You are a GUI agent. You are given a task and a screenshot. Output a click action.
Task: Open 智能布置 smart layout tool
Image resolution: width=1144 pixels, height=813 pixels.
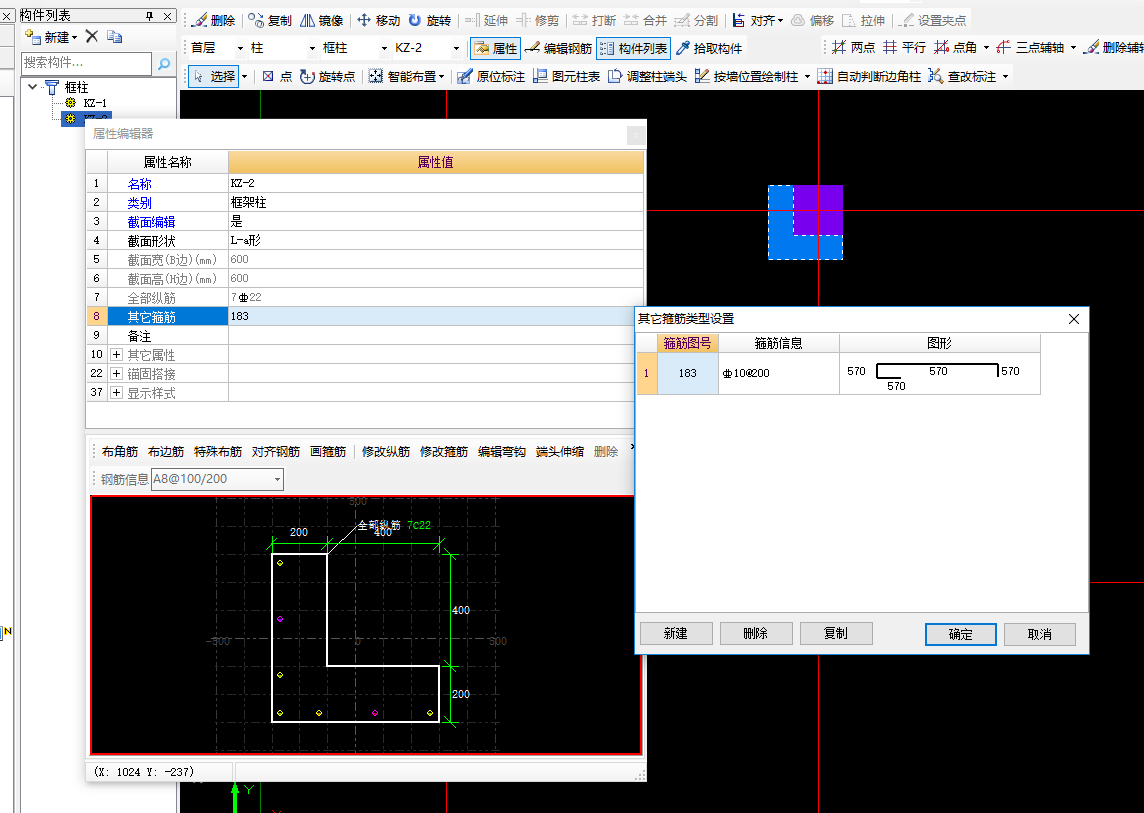click(406, 76)
